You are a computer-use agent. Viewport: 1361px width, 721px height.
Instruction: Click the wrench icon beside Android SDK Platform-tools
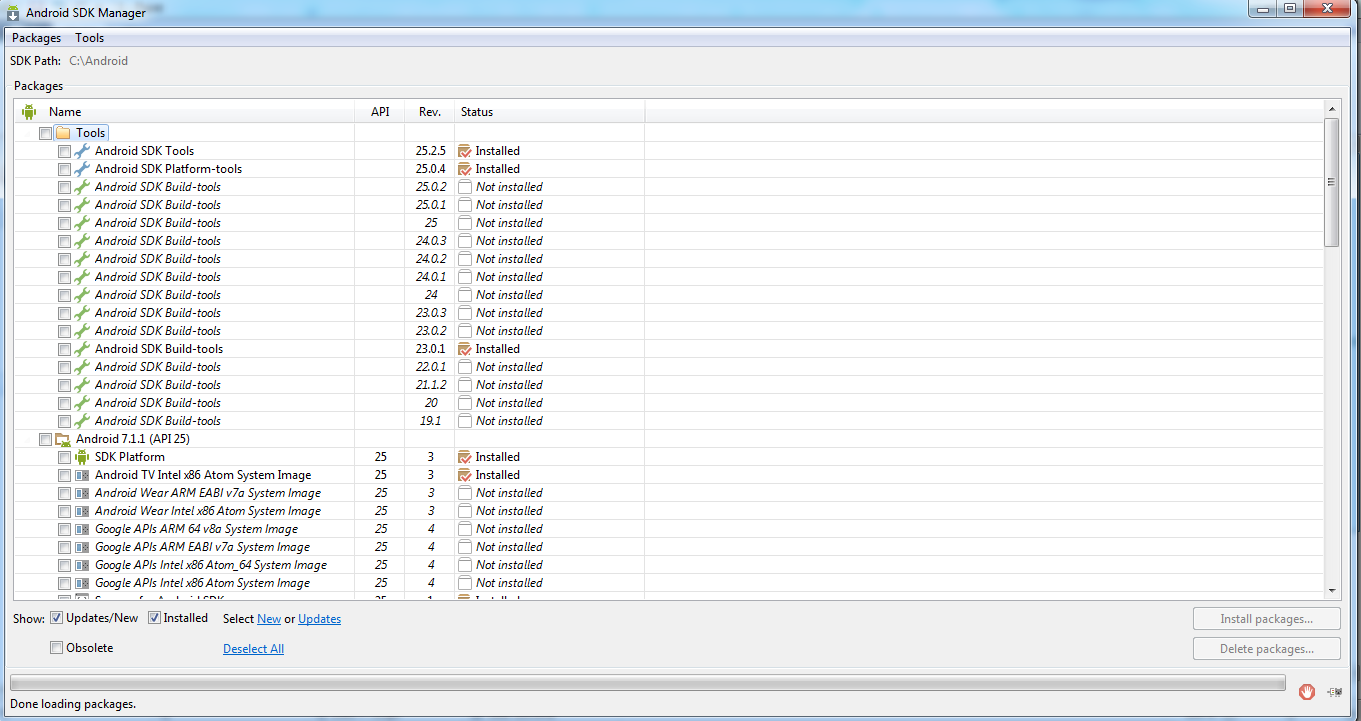click(x=82, y=169)
